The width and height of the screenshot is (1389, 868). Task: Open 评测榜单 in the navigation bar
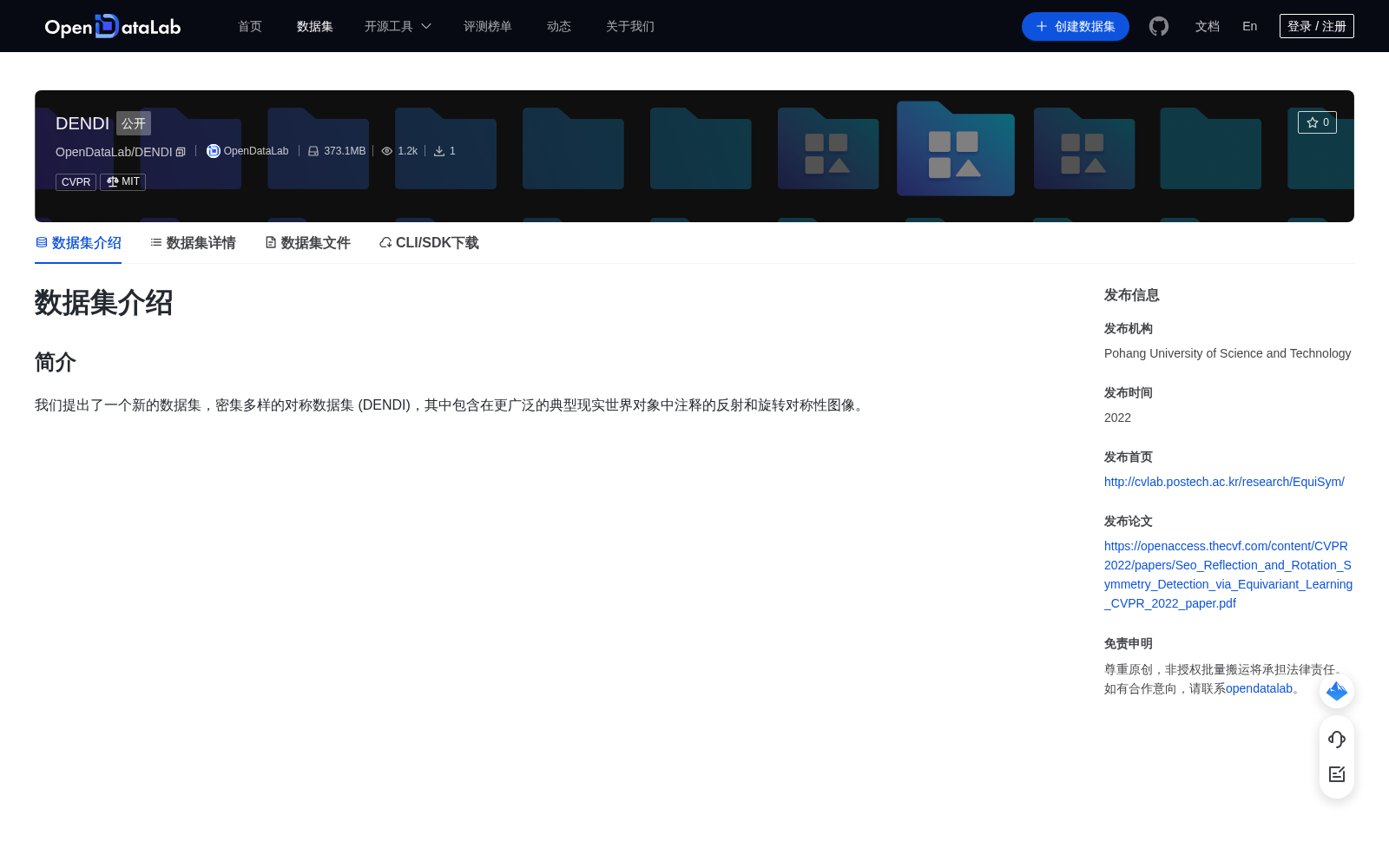click(x=488, y=26)
